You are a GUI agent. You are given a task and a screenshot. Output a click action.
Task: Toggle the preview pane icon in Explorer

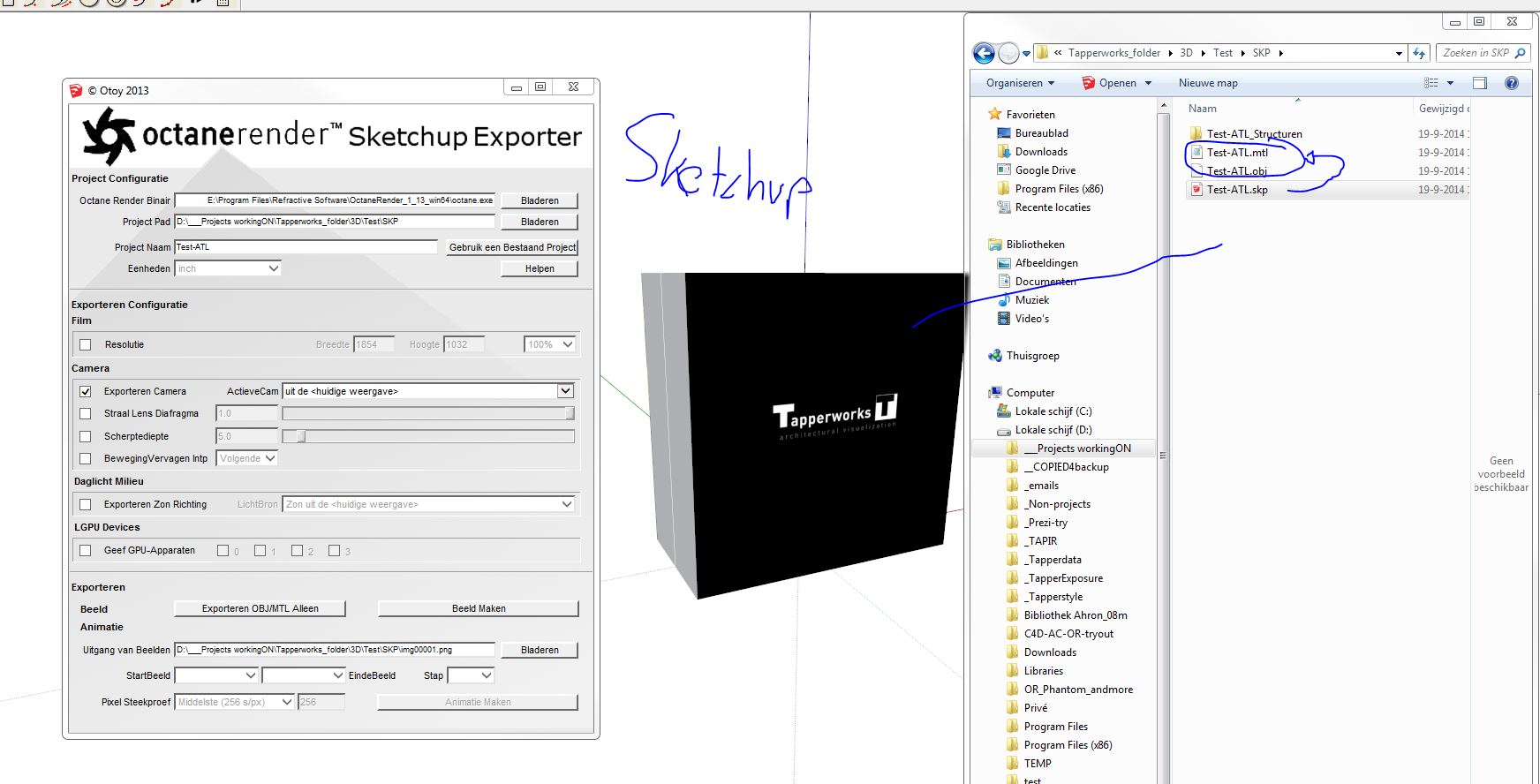(x=1480, y=83)
